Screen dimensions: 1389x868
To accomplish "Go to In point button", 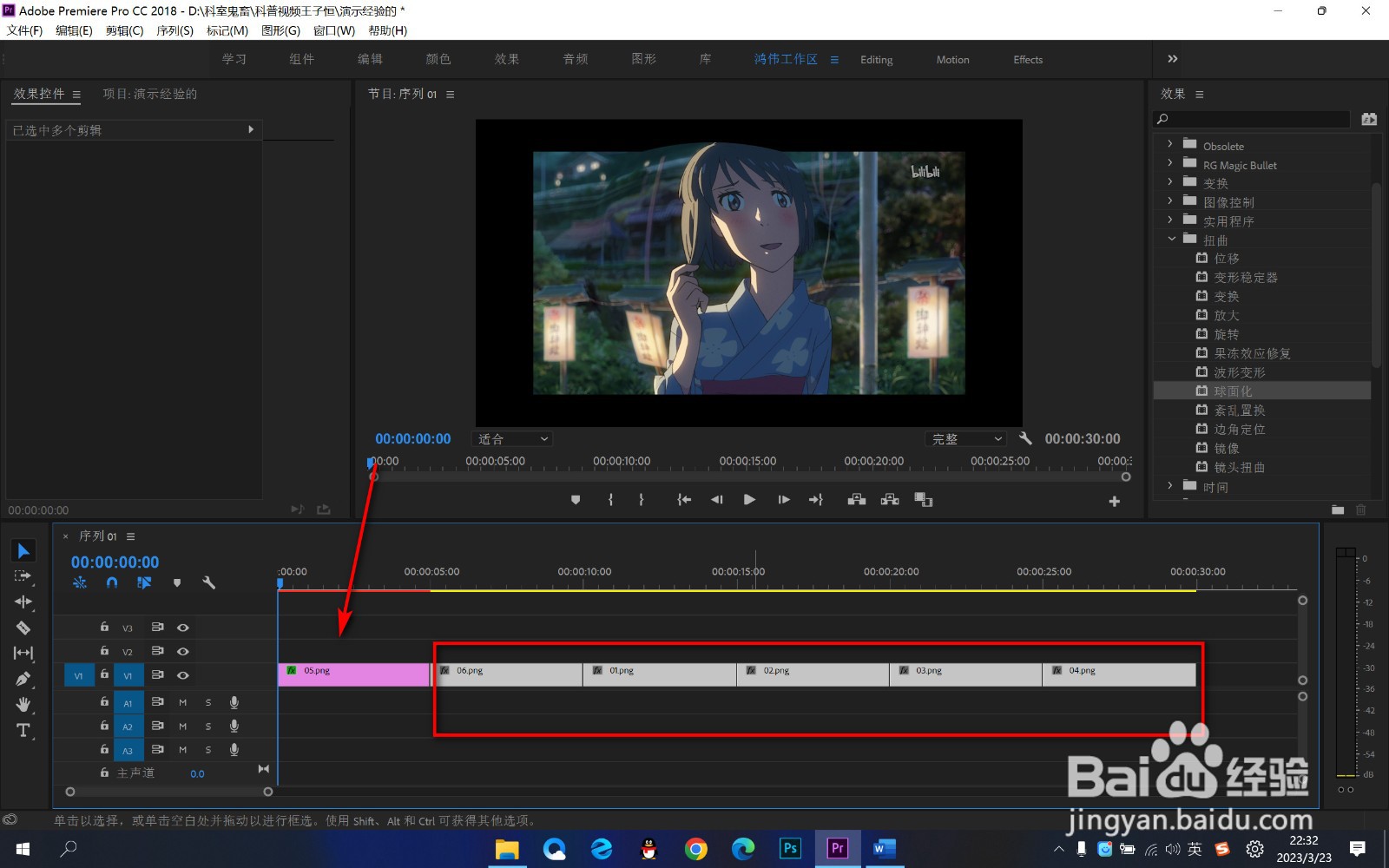I will pos(684,500).
